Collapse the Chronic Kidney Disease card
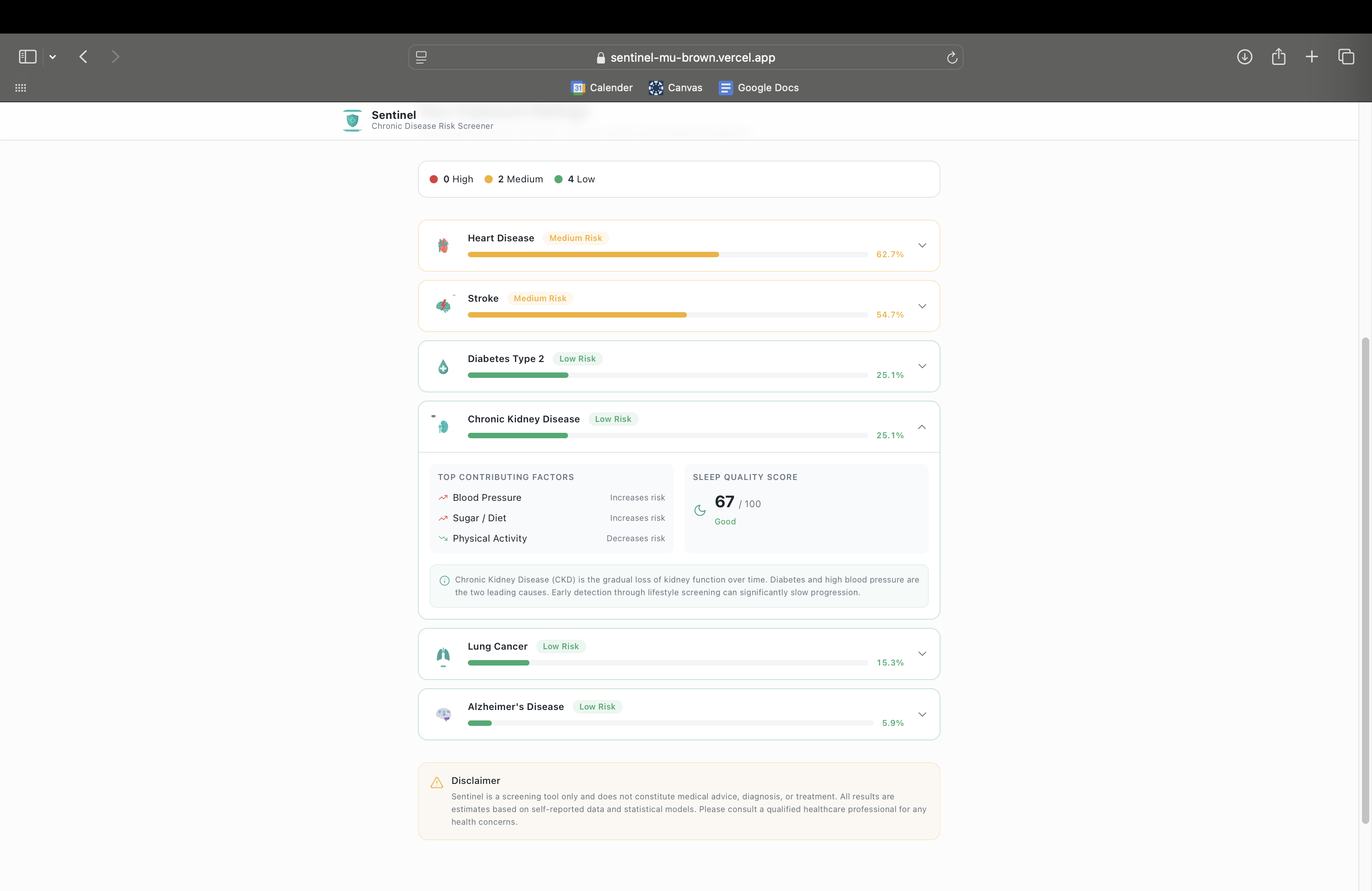This screenshot has height=891, width=1372. click(922, 426)
